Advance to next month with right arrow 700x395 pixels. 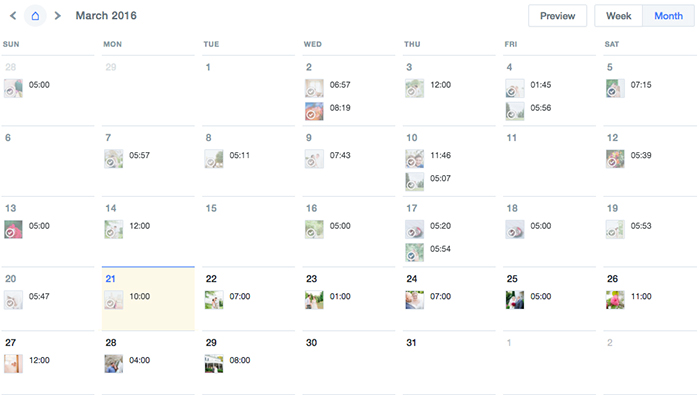[x=57, y=16]
